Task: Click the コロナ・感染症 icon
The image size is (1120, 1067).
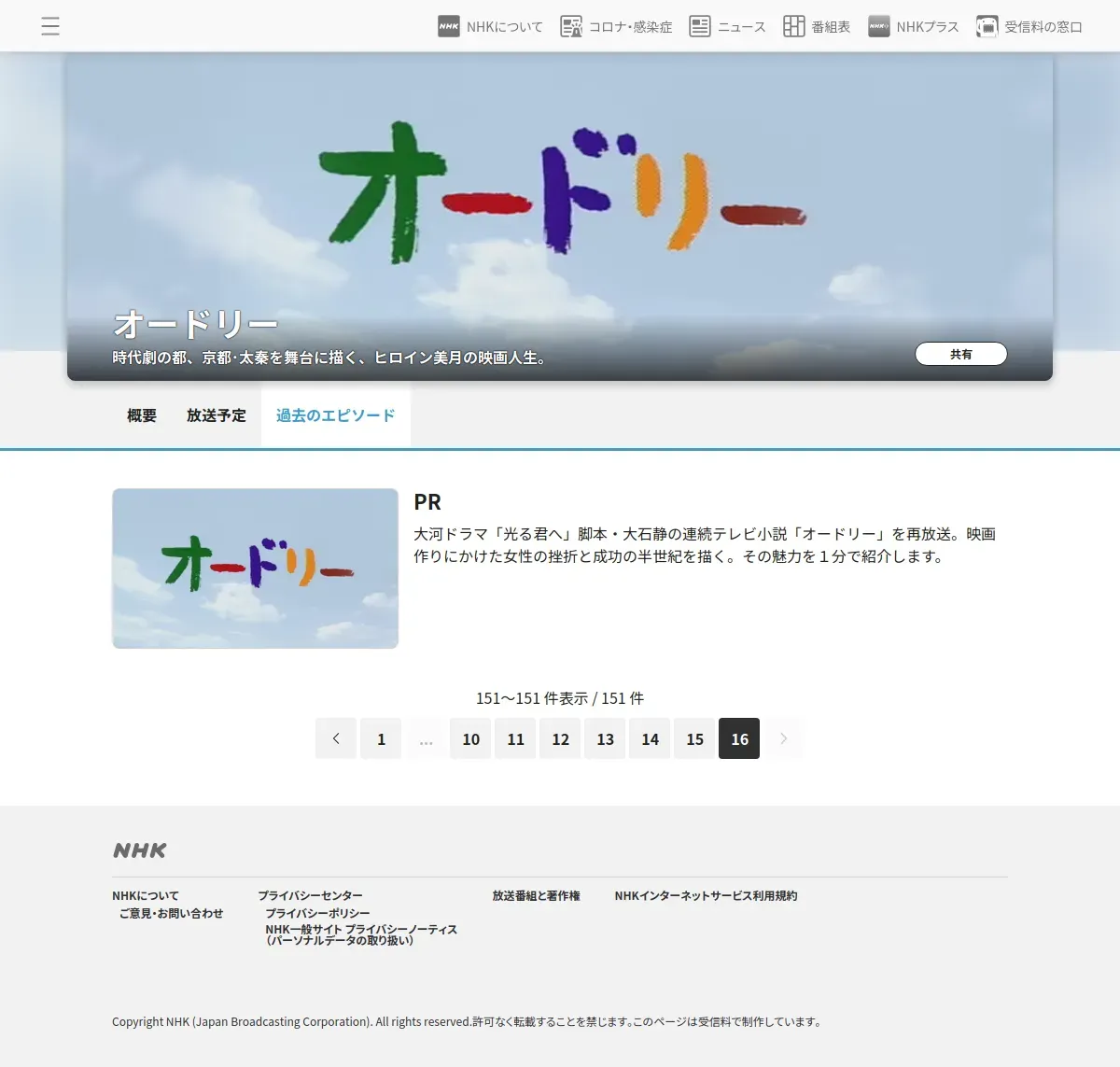Action: 571,26
